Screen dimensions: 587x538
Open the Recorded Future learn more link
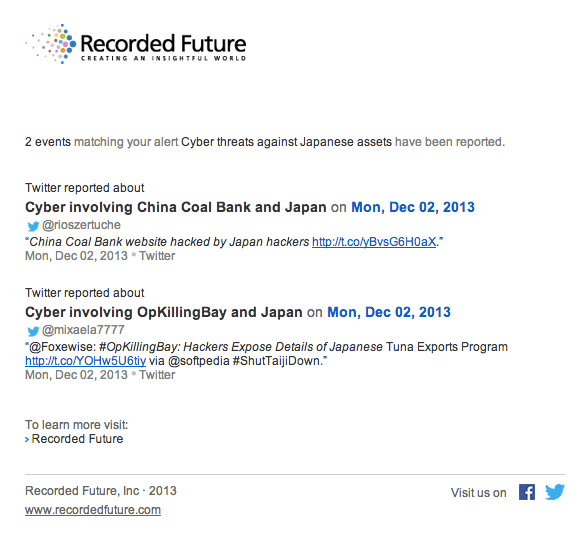[x=77, y=439]
